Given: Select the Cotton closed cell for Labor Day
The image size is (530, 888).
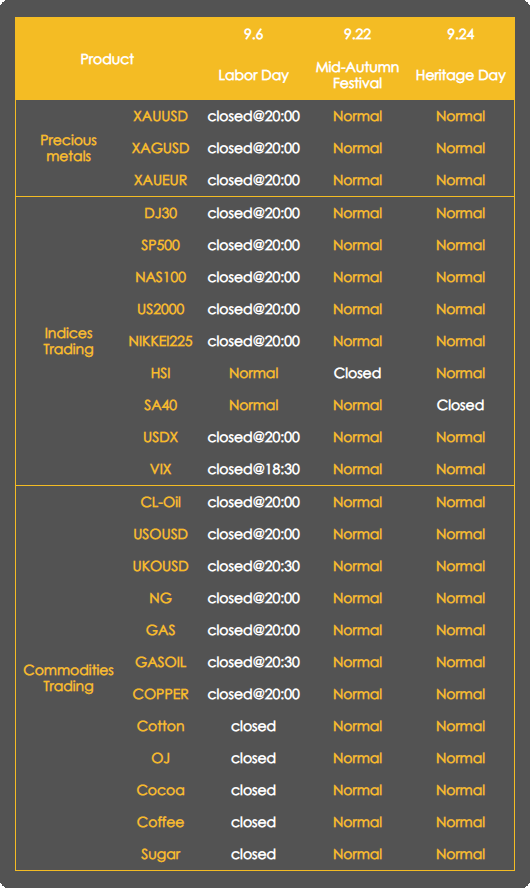Looking at the screenshot, I should click(254, 726).
